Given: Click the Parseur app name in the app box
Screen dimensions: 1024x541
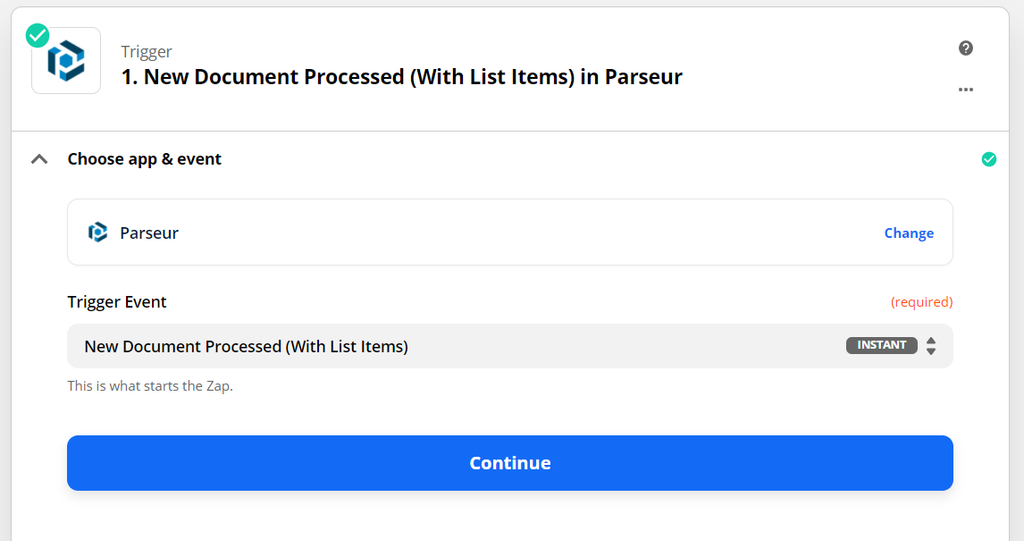Looking at the screenshot, I should (x=149, y=233).
